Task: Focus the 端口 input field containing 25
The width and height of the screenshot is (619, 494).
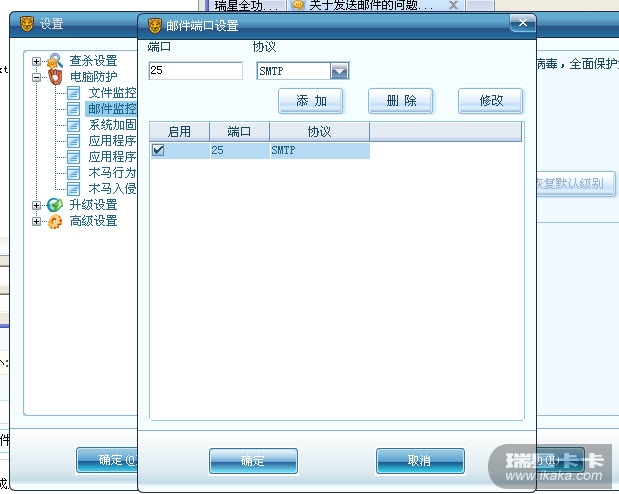Action: [196, 71]
